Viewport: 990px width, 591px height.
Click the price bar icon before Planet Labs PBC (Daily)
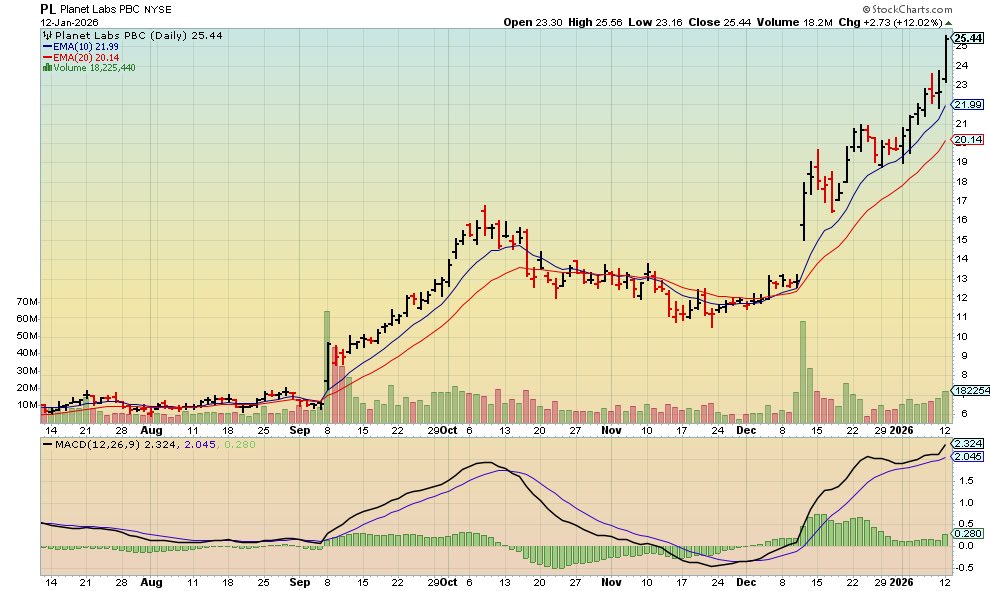pyautogui.click(x=47, y=35)
